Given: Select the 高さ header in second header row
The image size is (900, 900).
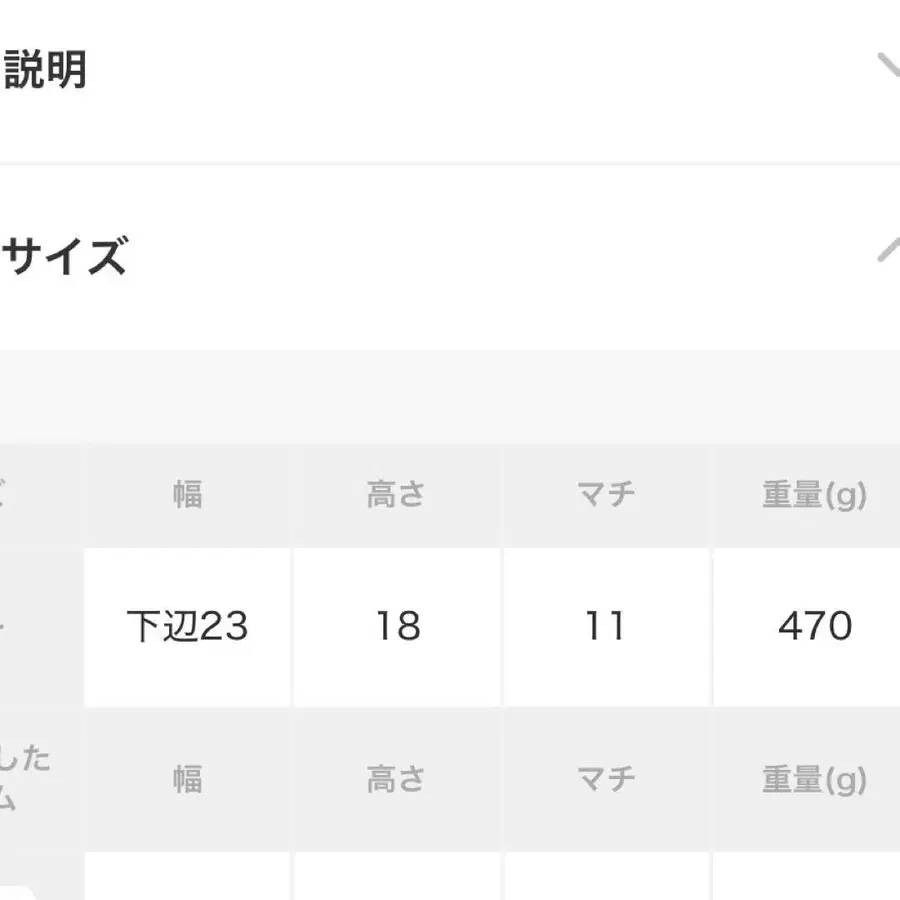Looking at the screenshot, I should tap(396, 779).
